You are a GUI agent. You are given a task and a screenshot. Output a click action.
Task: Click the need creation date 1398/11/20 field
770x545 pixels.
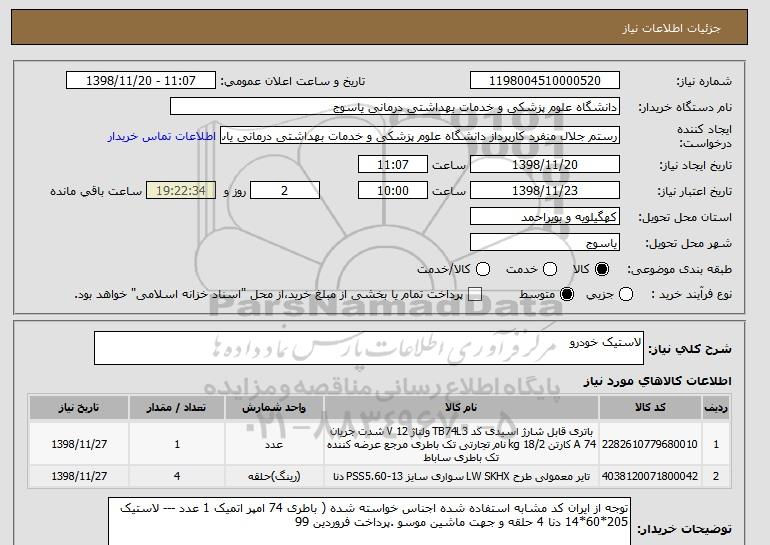pyautogui.click(x=545, y=164)
